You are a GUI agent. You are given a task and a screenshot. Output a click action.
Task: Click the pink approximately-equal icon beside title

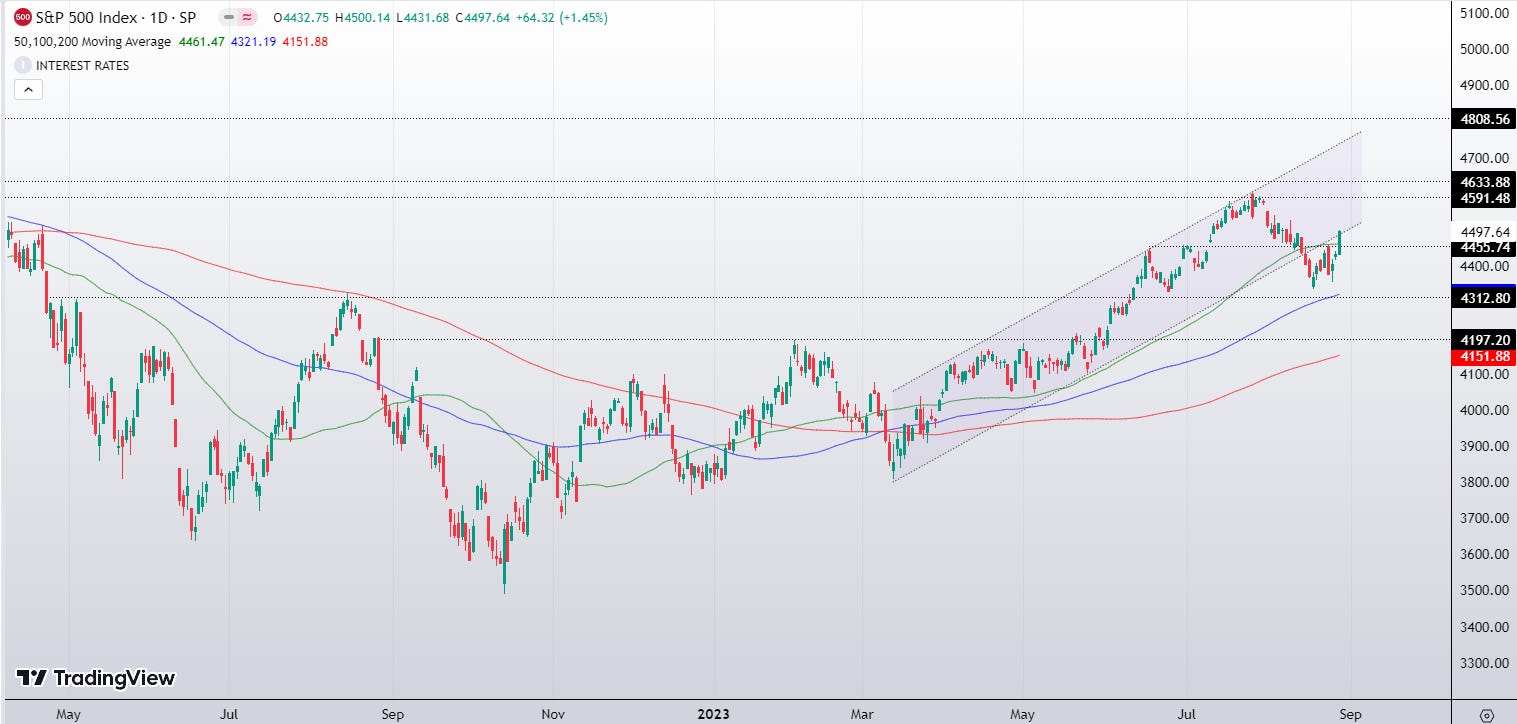tap(247, 17)
